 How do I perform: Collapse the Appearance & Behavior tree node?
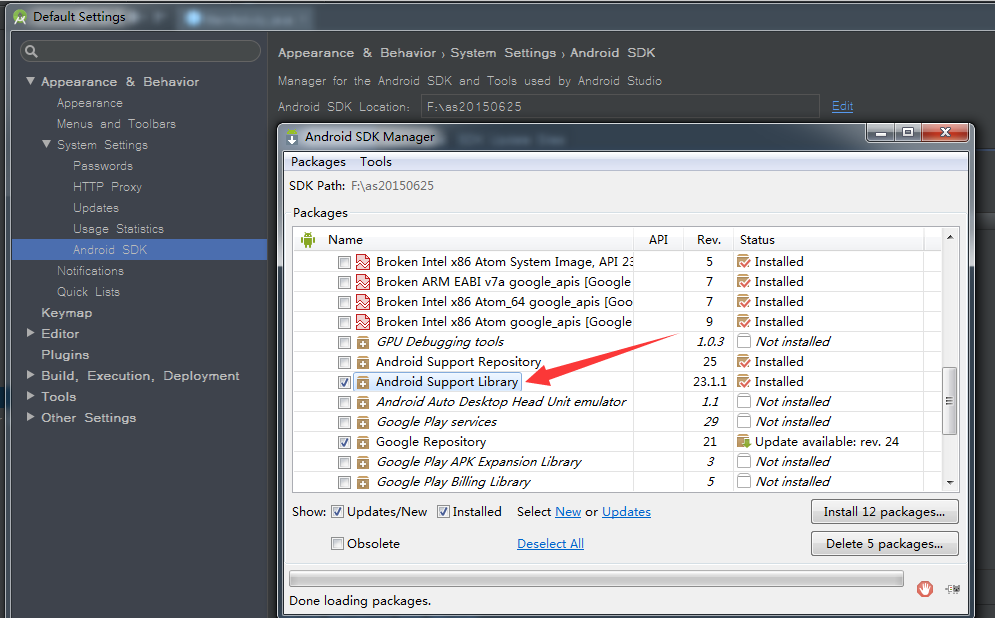click(30, 81)
